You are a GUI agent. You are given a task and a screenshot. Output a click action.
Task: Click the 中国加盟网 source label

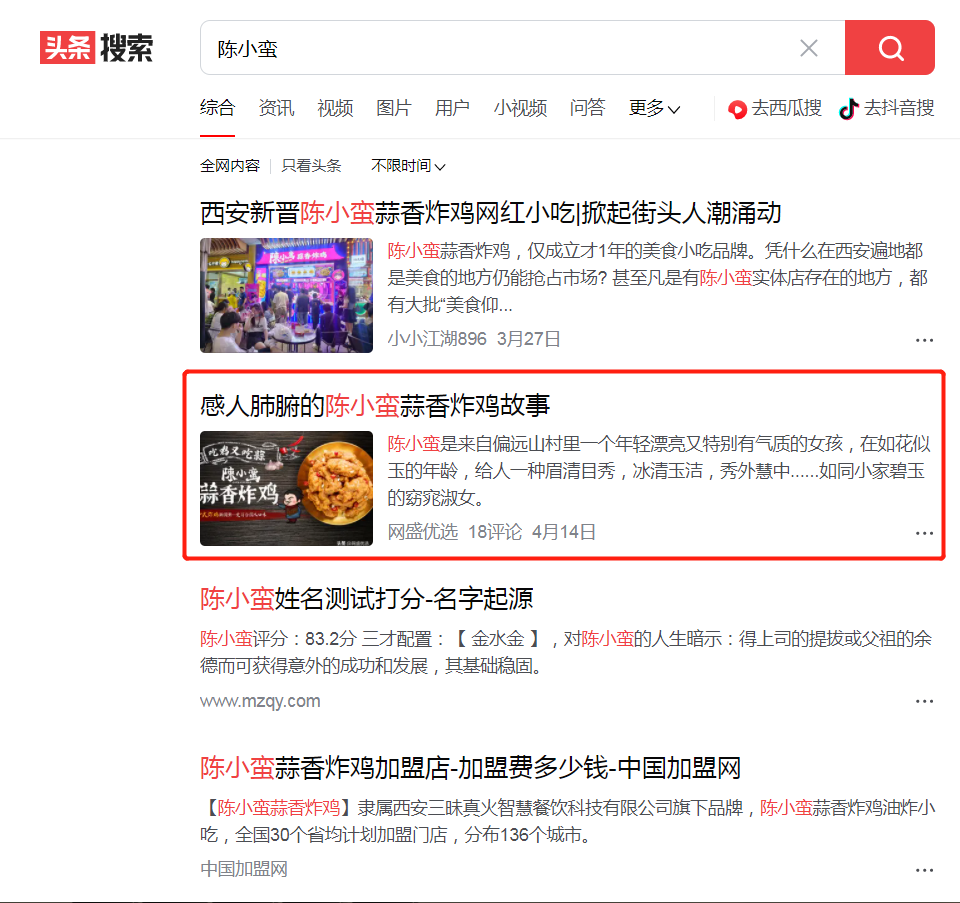point(244,869)
